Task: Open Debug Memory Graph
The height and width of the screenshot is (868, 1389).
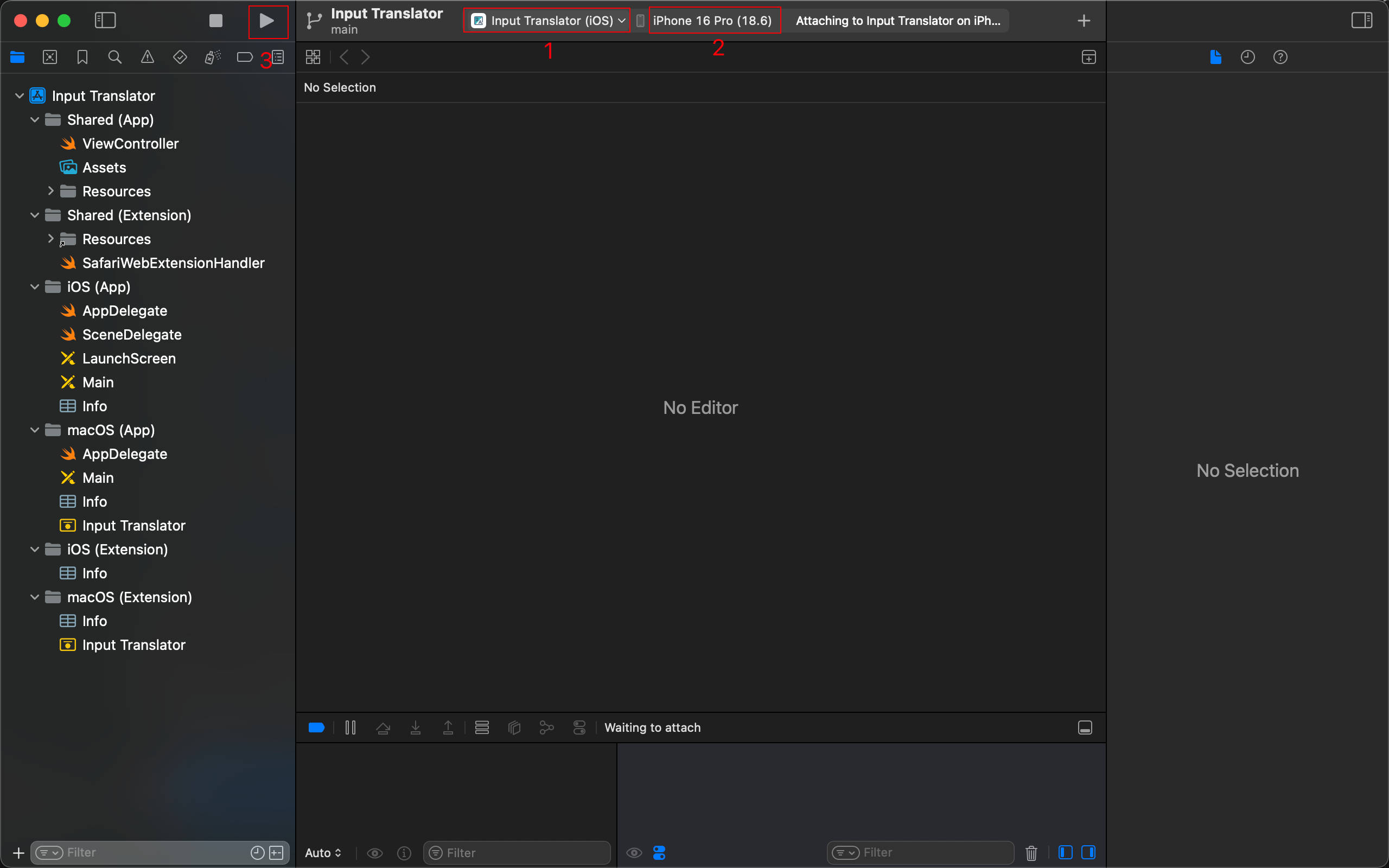Action: 546,727
